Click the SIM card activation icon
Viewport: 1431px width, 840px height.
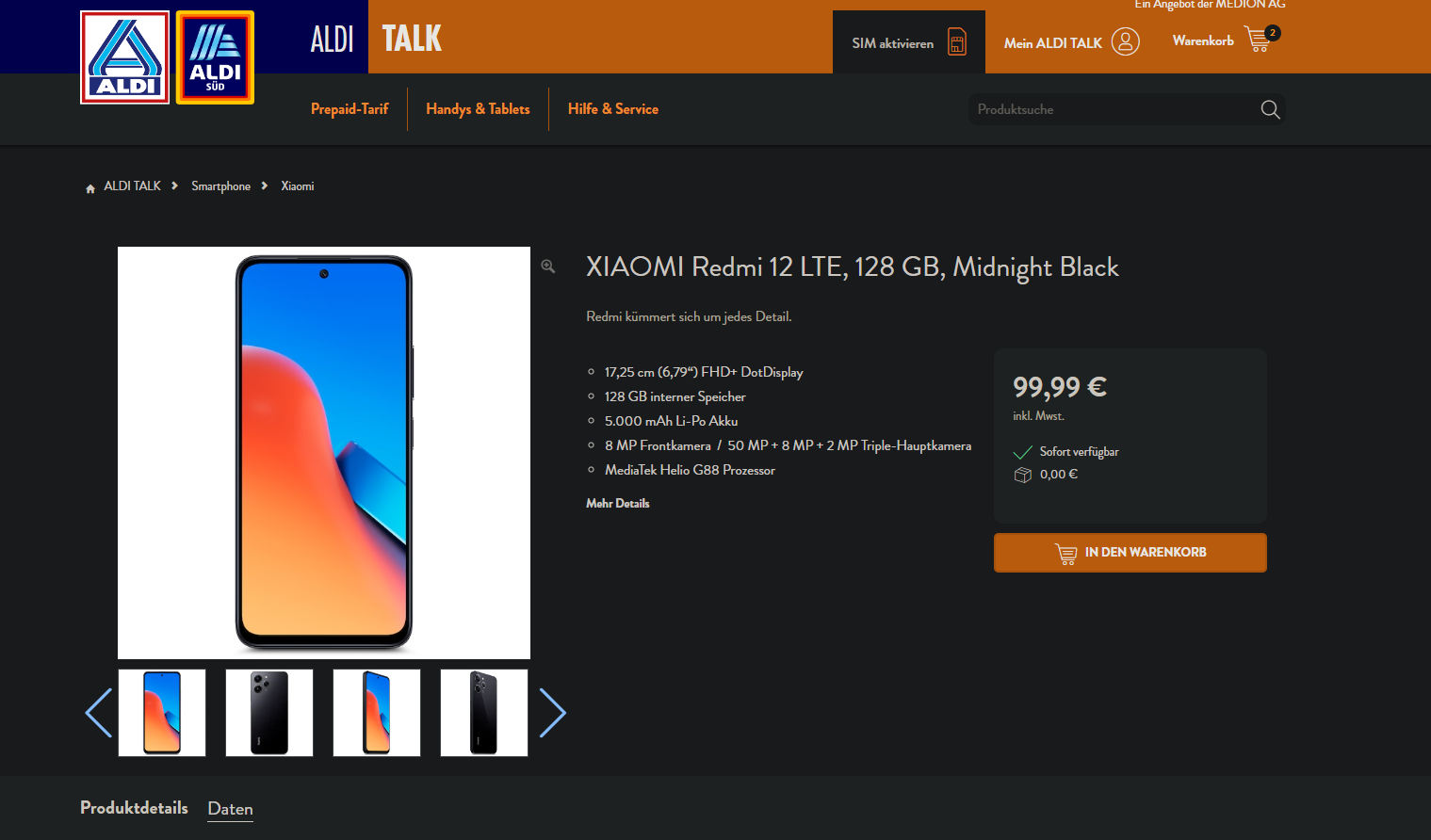tap(957, 42)
